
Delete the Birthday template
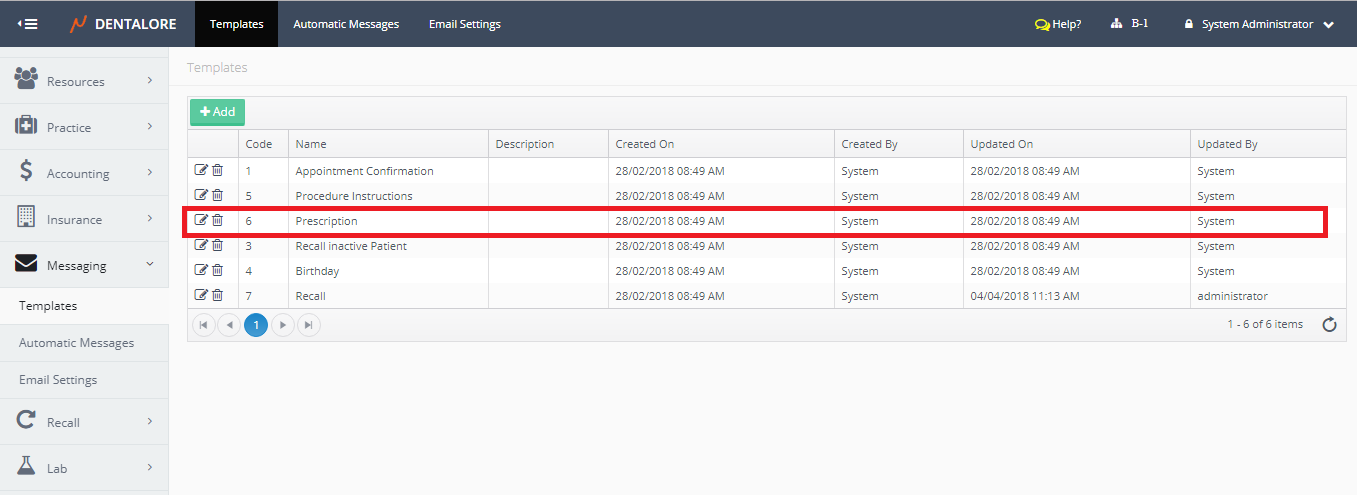(217, 270)
